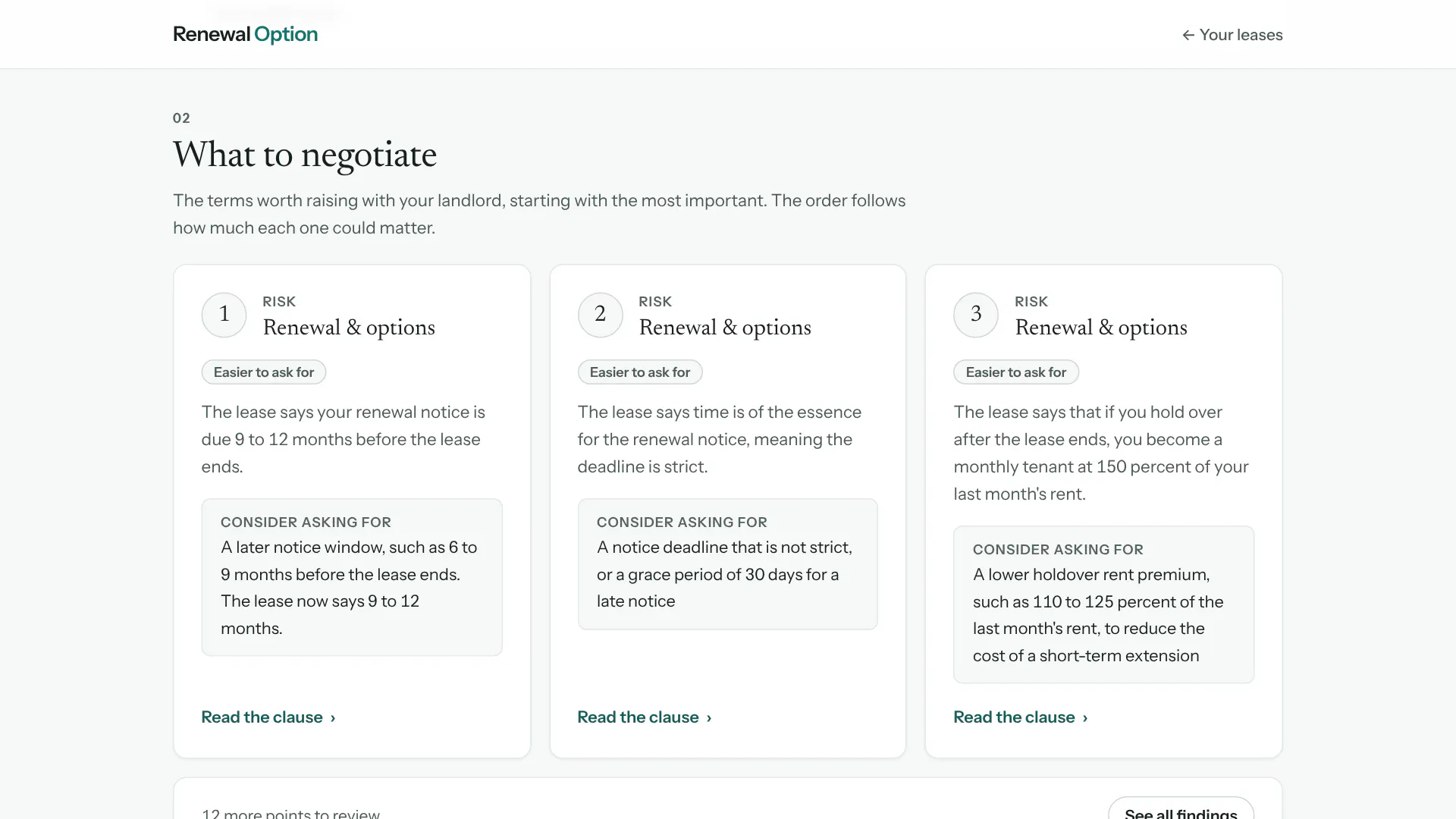Click the Renewal Option logo
The width and height of the screenshot is (1456, 819).
click(x=245, y=34)
